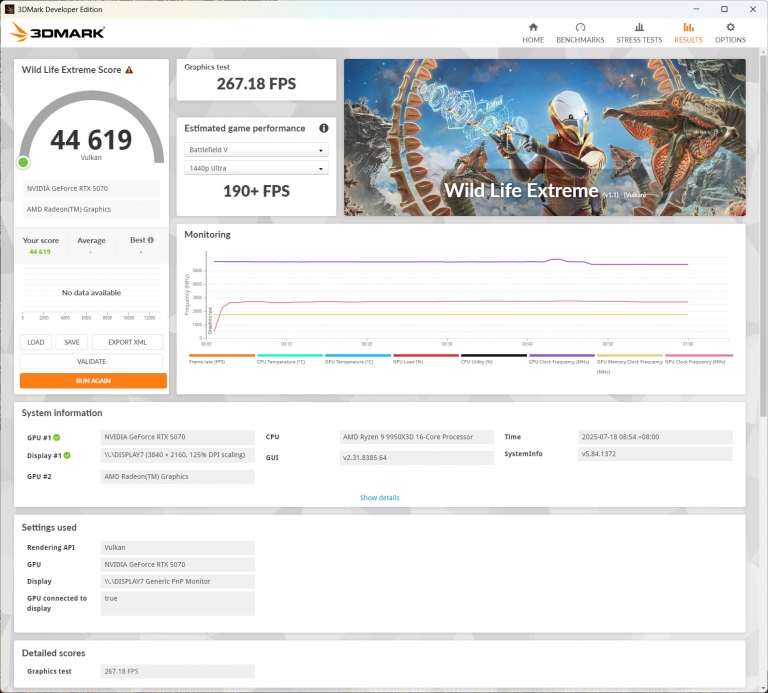Image resolution: width=768 pixels, height=693 pixels.
Task: Click the No data available chart text
Action: click(x=91, y=293)
